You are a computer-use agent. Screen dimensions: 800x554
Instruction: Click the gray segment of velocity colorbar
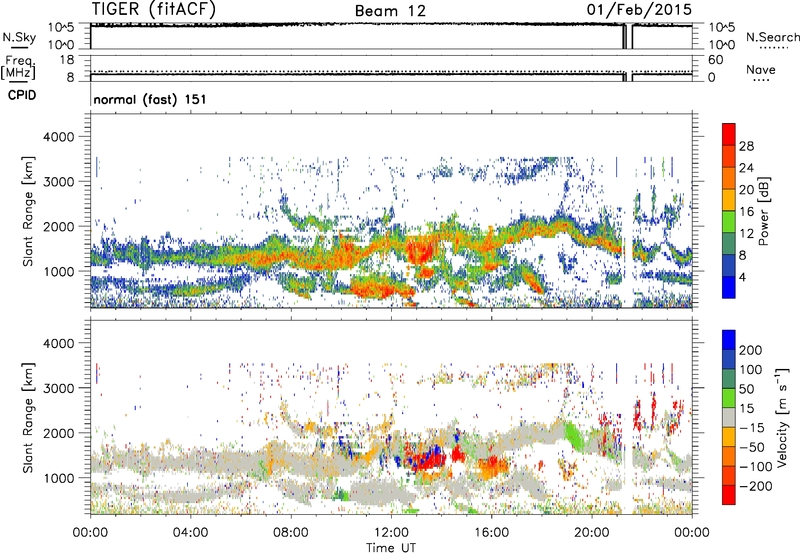729,417
